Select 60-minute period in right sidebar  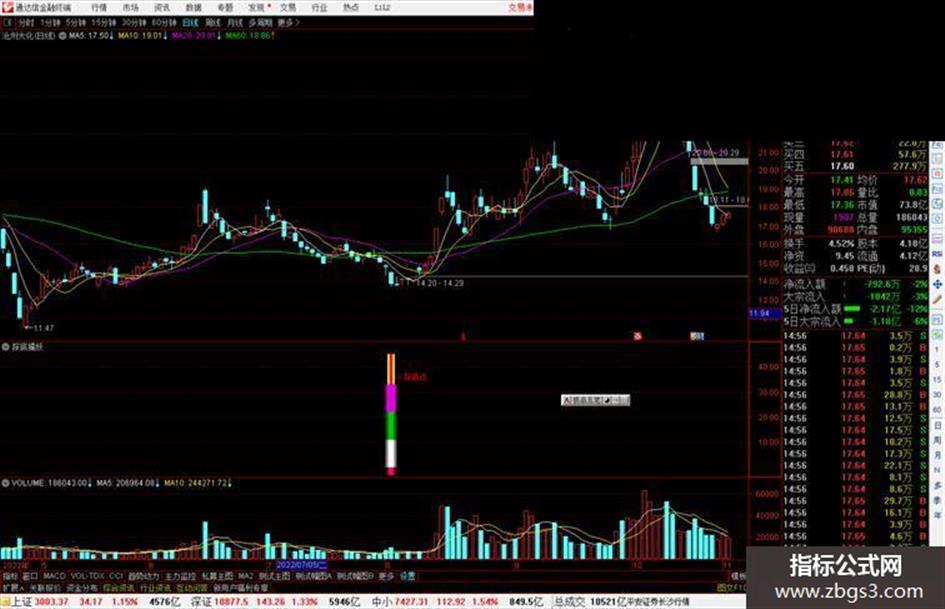pos(937,410)
